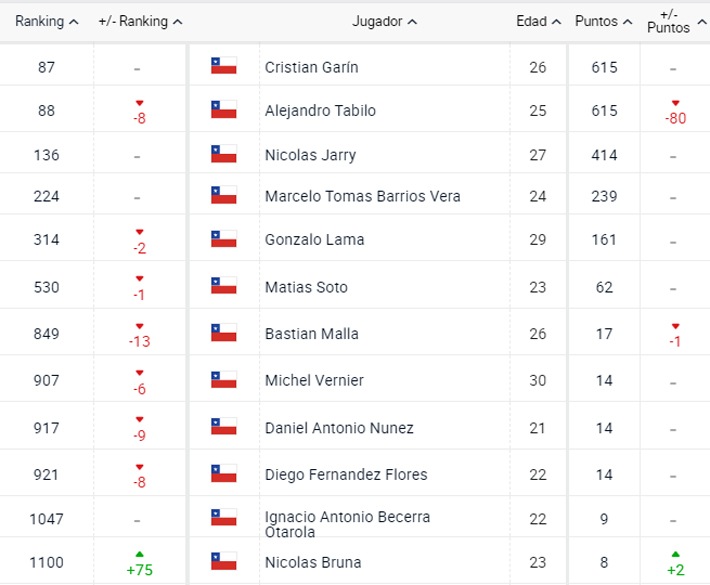Click the flag icon beside Bastian Malla
The height and width of the screenshot is (585, 710).
click(x=222, y=333)
